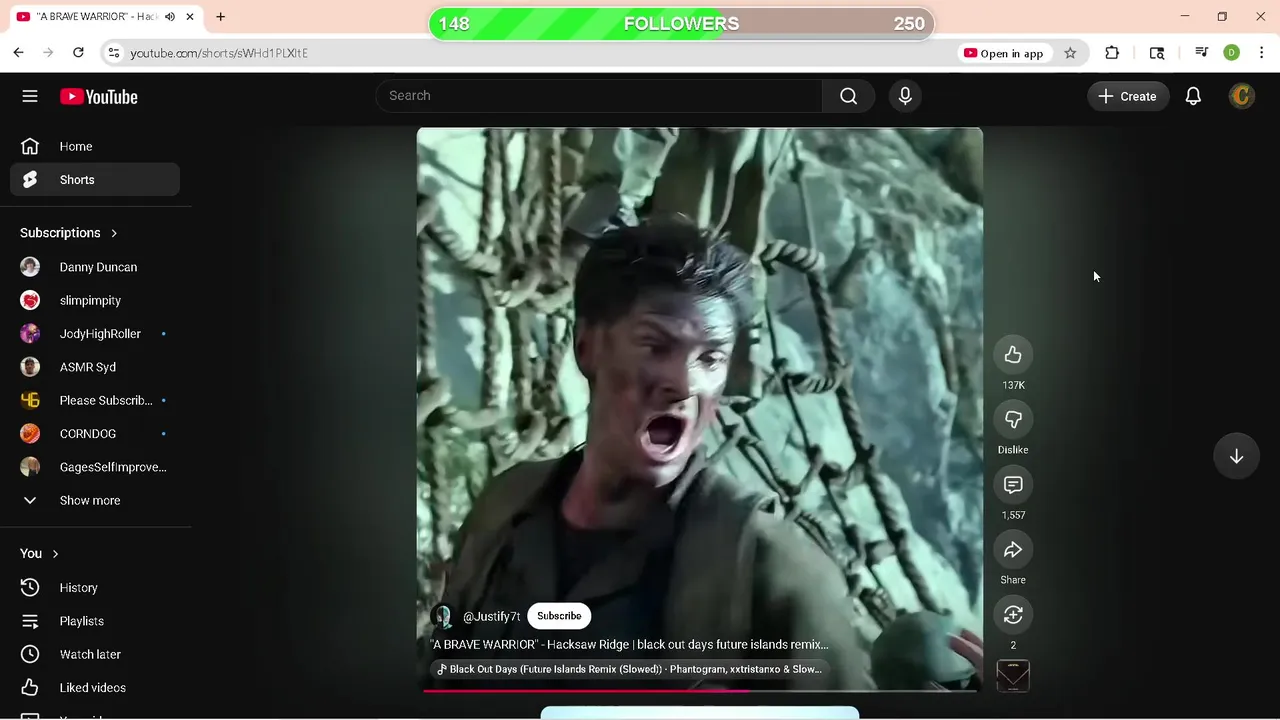Open History in the sidebar
Viewport: 1280px width, 720px height.
(95, 588)
